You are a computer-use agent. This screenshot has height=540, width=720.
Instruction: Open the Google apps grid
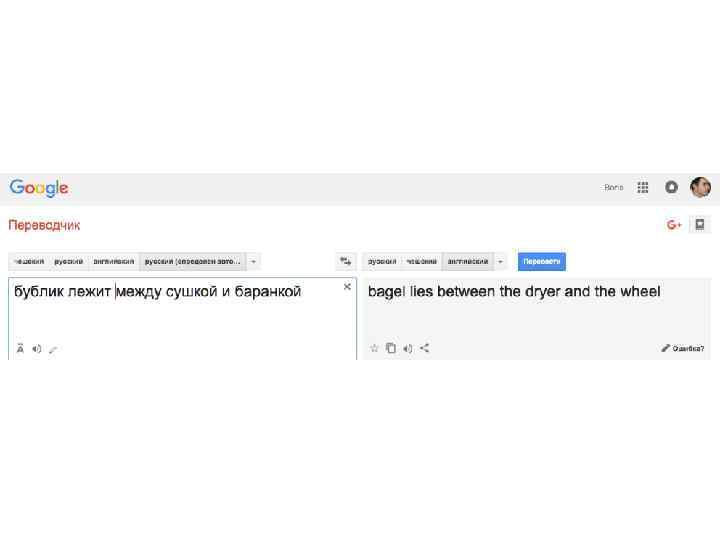click(x=643, y=187)
